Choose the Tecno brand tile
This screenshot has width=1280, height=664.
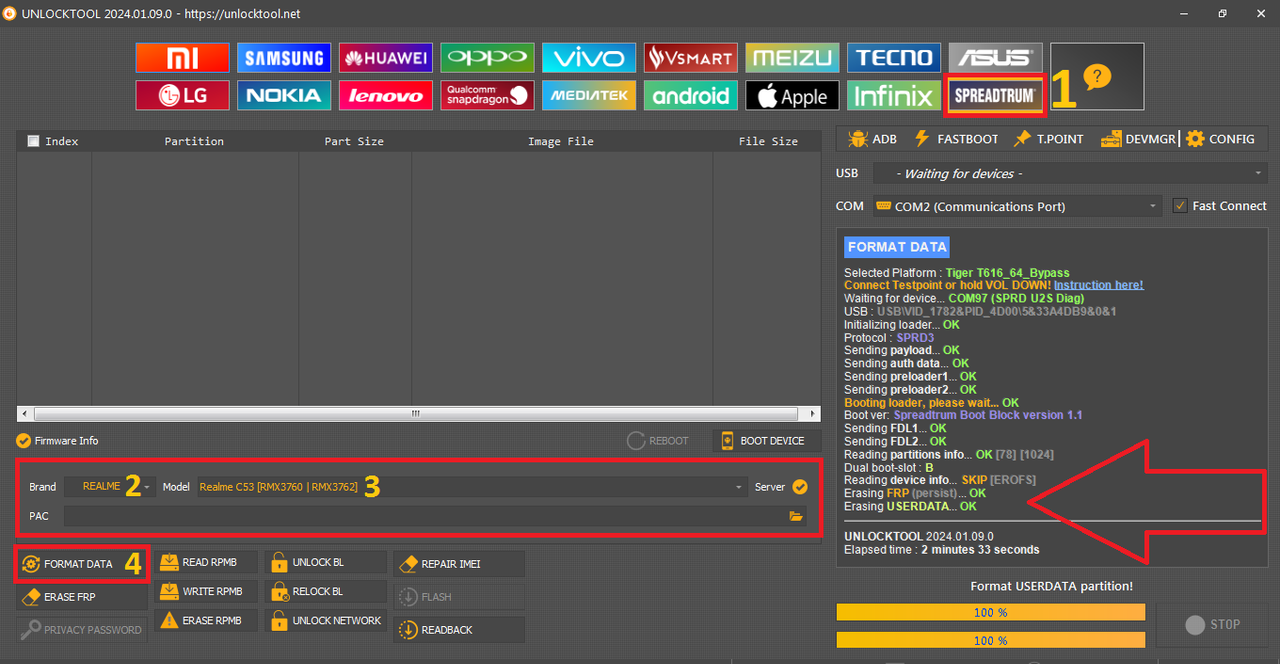coord(894,57)
